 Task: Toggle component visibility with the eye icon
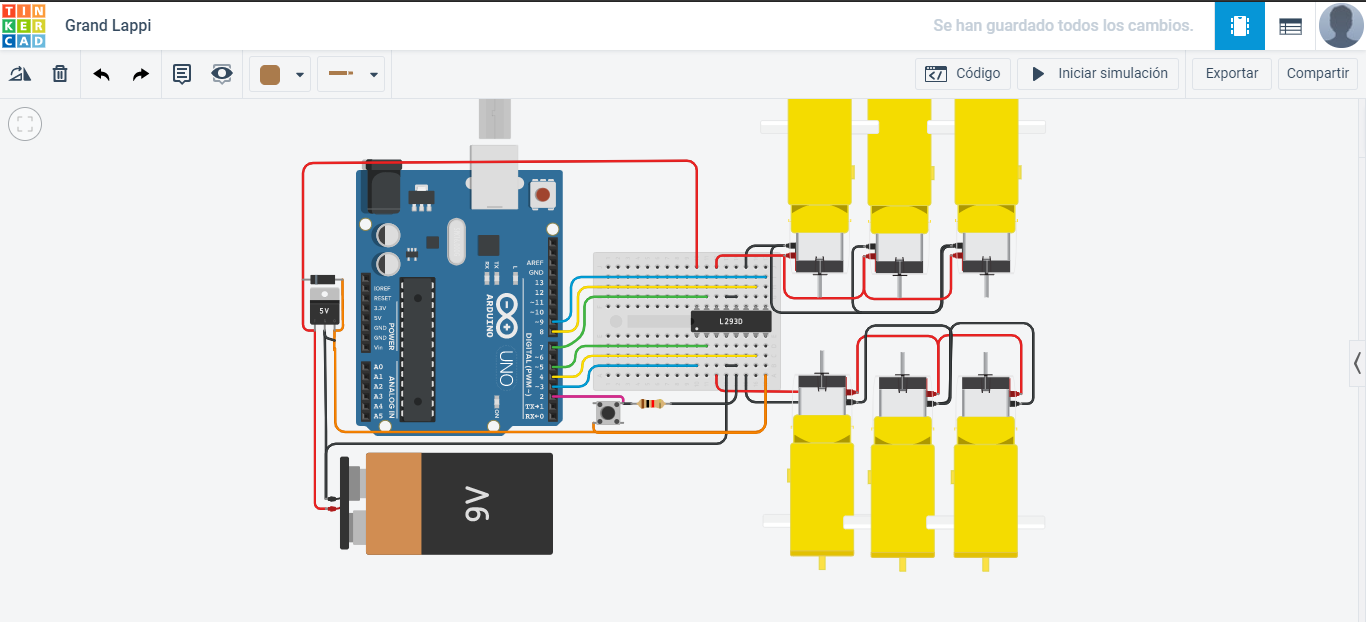[221, 74]
